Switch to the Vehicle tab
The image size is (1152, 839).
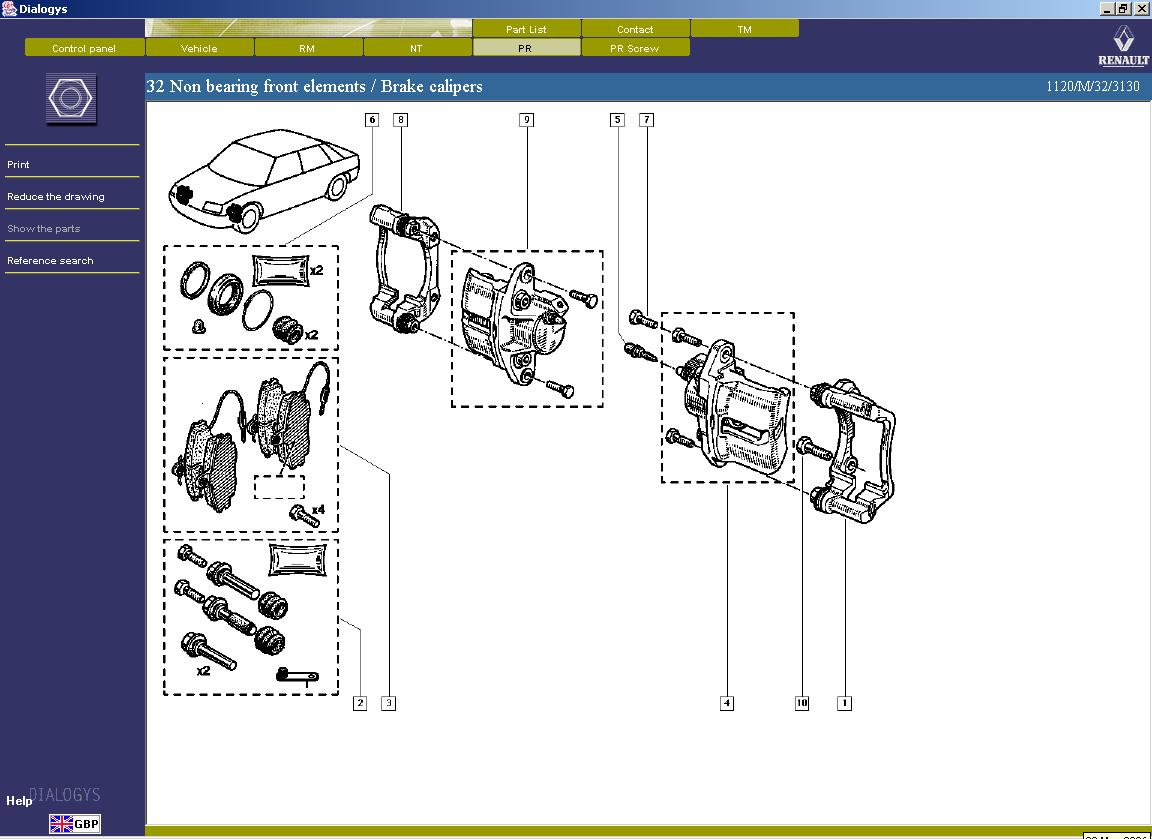click(x=199, y=48)
